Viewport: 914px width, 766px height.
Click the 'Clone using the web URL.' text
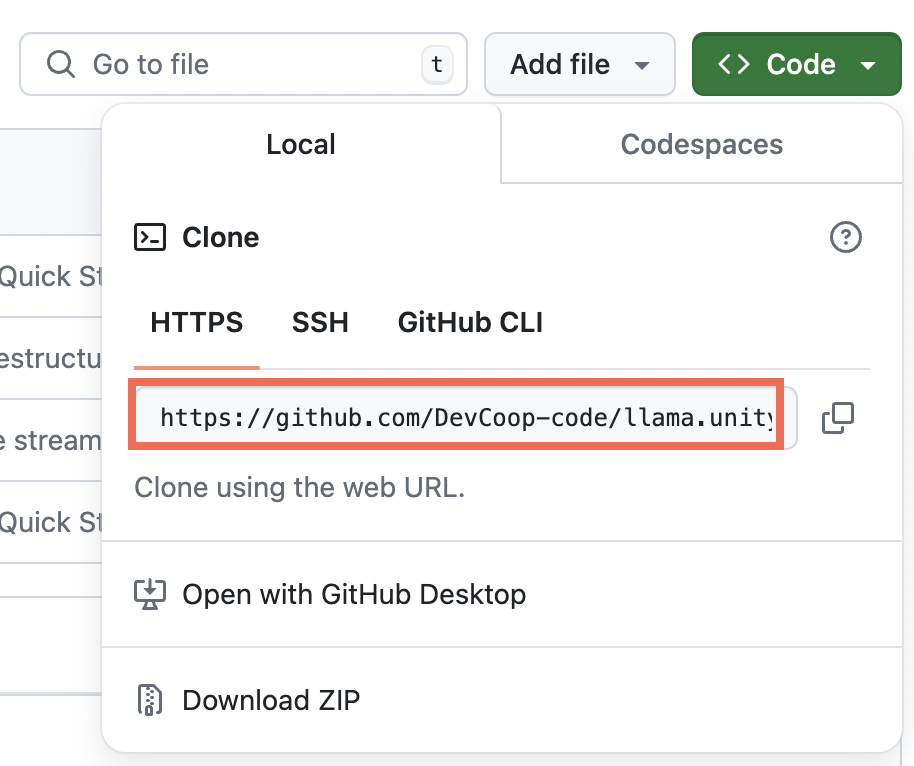pyautogui.click(x=300, y=487)
